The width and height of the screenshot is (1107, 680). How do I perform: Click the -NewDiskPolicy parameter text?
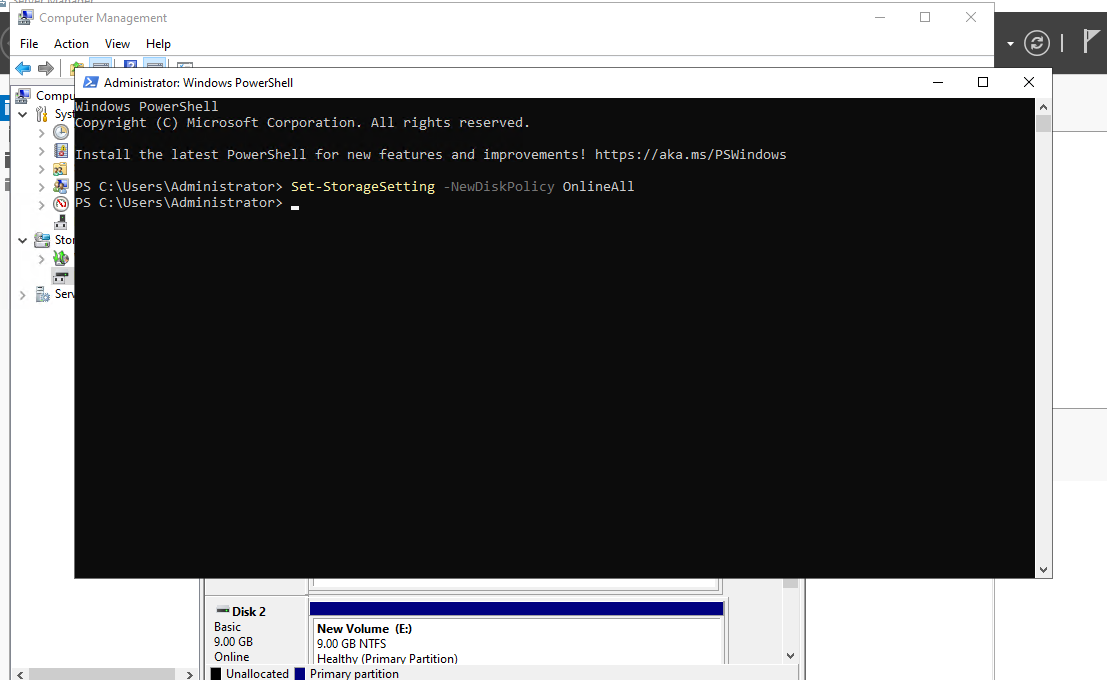pyautogui.click(x=498, y=186)
